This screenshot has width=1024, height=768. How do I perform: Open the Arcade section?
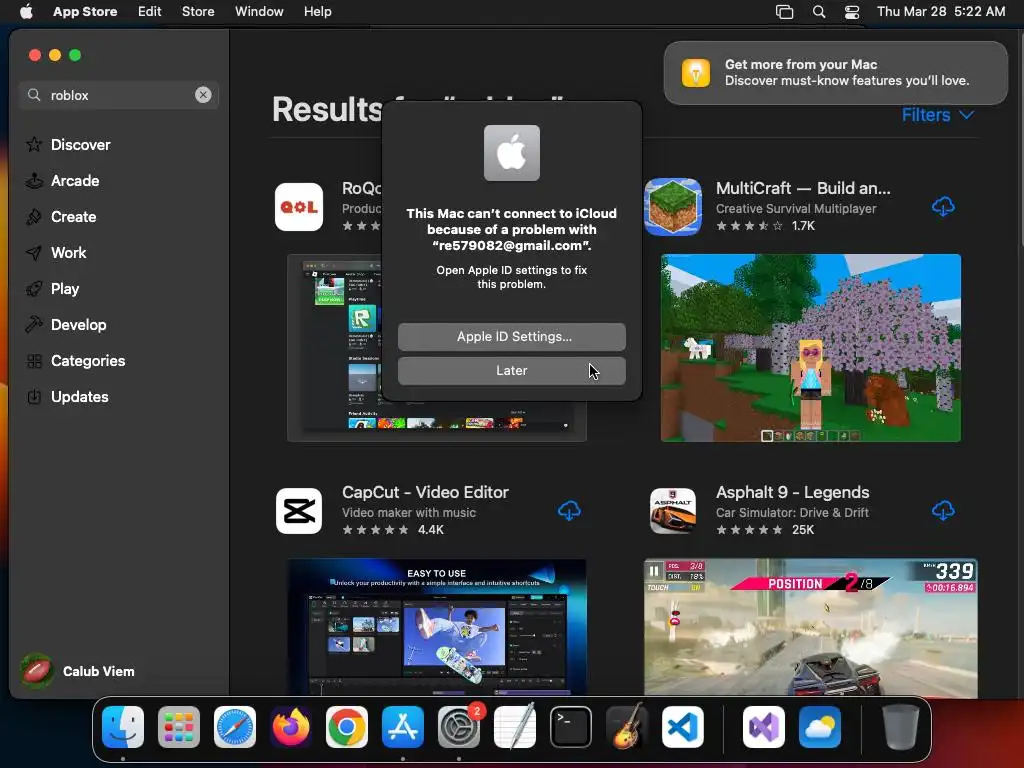tap(63, 181)
